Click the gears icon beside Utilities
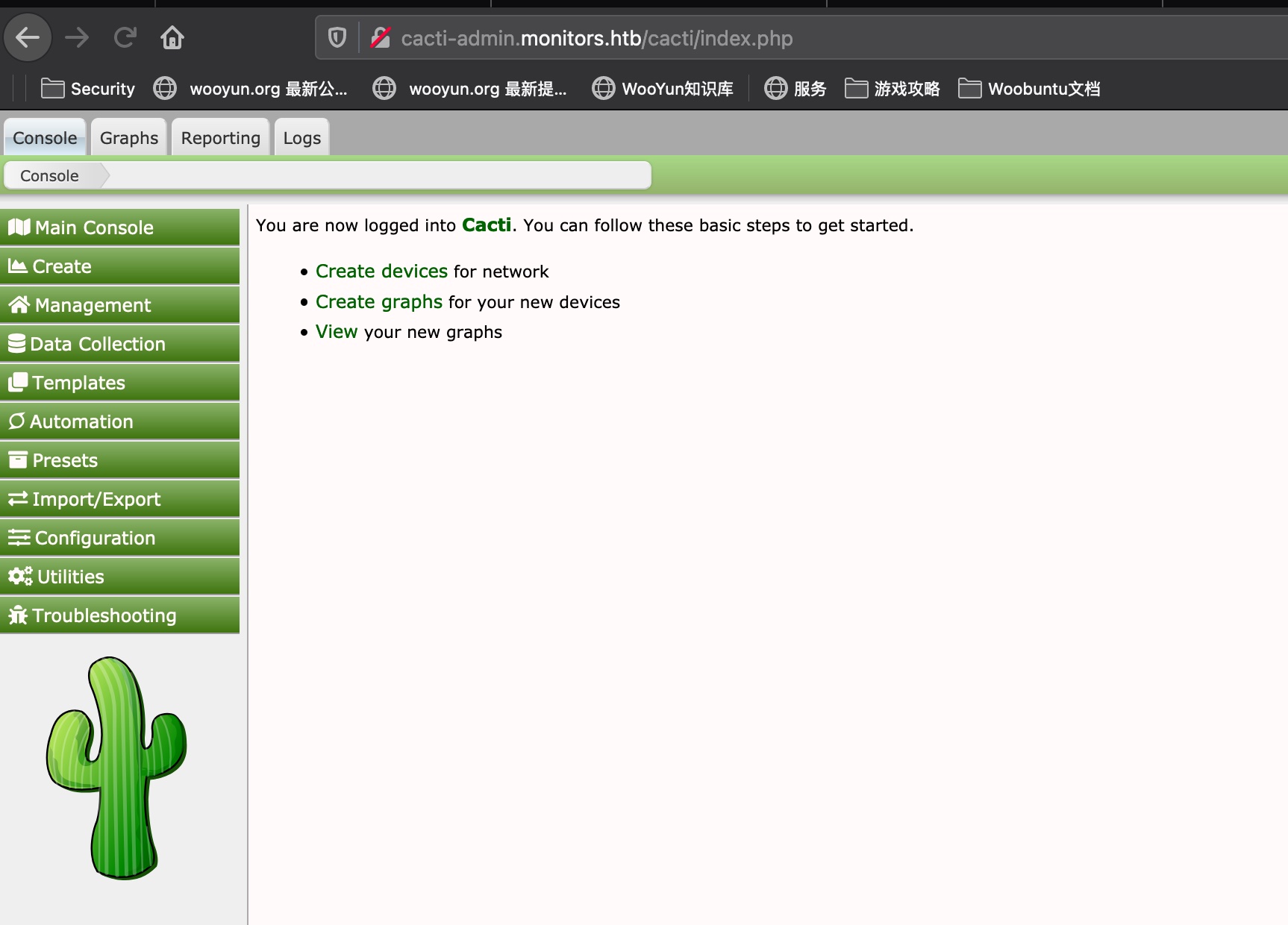 (x=20, y=576)
